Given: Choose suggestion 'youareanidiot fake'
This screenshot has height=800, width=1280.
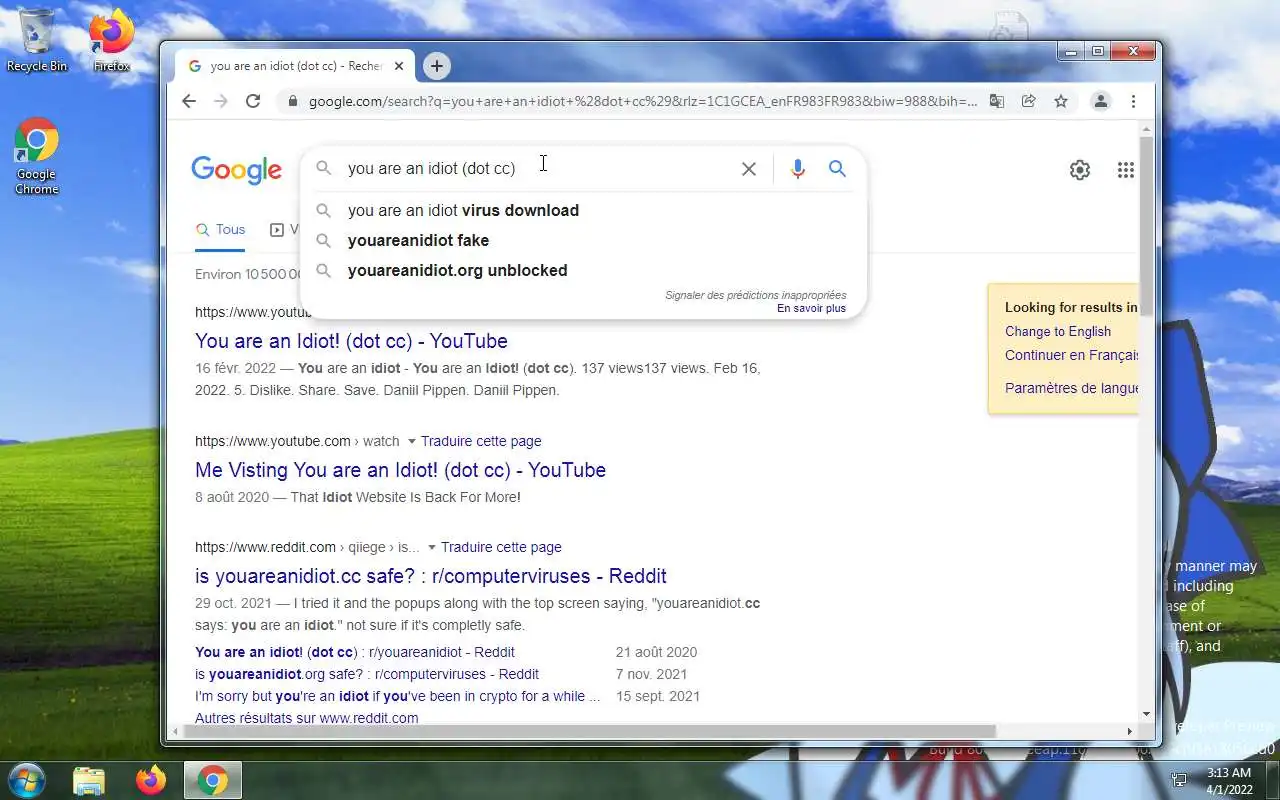Looking at the screenshot, I should click(x=418, y=240).
